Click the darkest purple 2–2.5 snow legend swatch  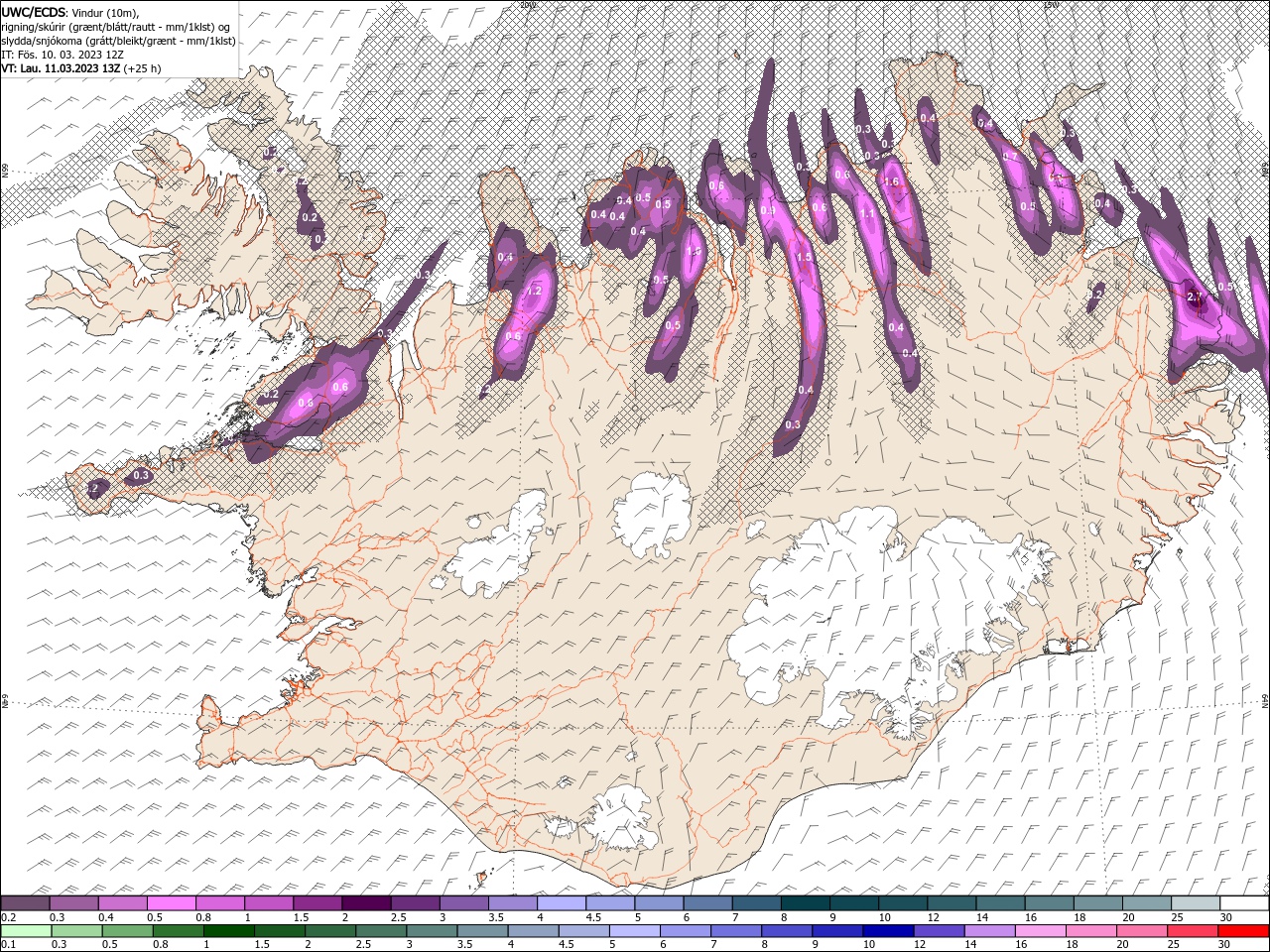pyautogui.click(x=366, y=903)
